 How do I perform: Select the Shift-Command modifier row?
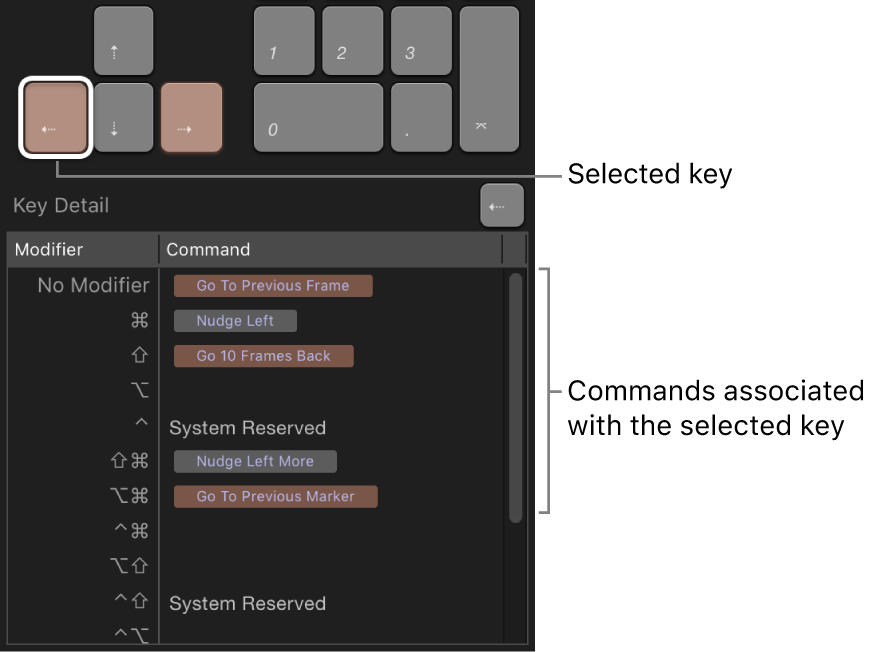pyautogui.click(x=135, y=461)
